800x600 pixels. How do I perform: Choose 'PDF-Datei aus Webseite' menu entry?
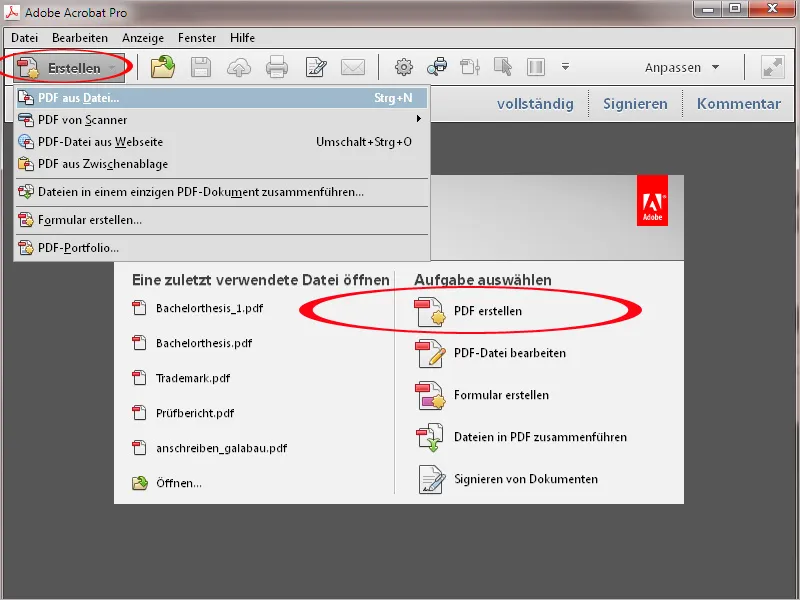(221, 142)
